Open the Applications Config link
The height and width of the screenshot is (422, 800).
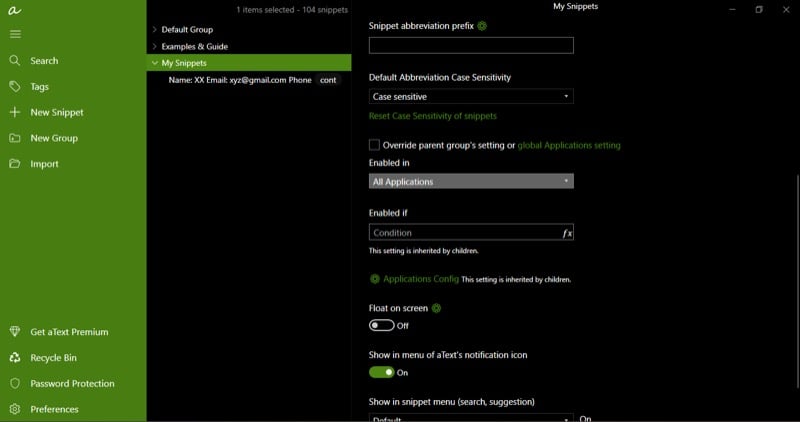coord(421,279)
